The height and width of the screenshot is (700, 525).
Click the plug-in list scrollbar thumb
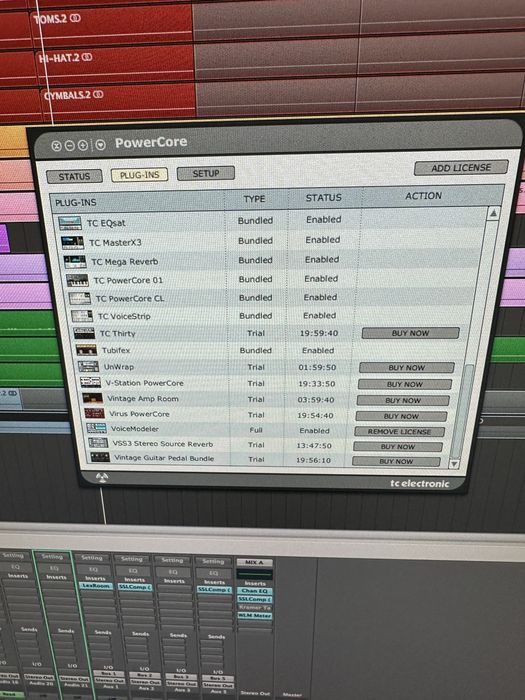click(x=460, y=411)
